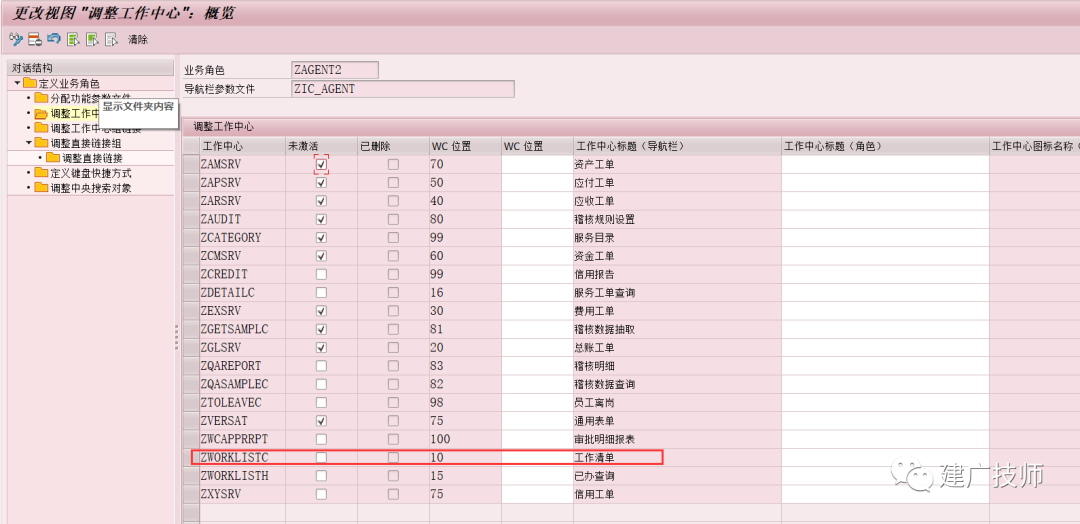The image size is (1080, 524).
Task: Click the 清除 toolbar button
Action: (138, 40)
